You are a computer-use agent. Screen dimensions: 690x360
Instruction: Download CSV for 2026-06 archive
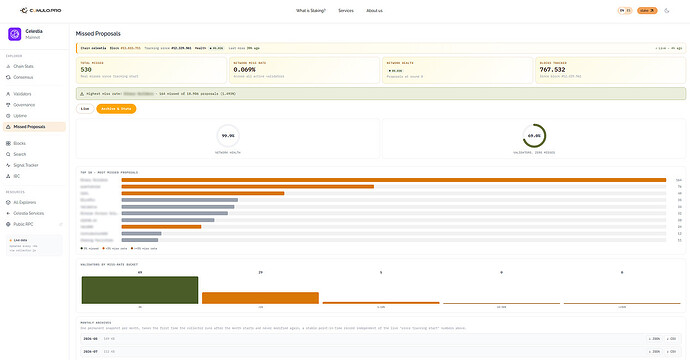pyautogui.click(x=671, y=339)
